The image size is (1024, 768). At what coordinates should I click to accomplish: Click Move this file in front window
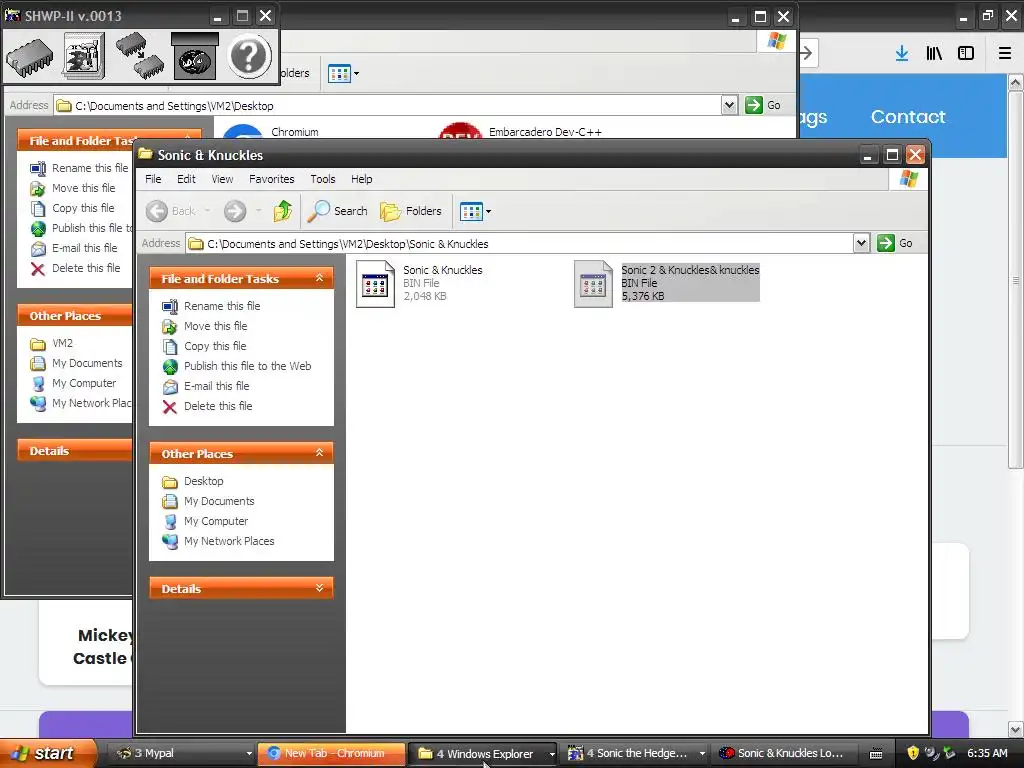pos(204,326)
